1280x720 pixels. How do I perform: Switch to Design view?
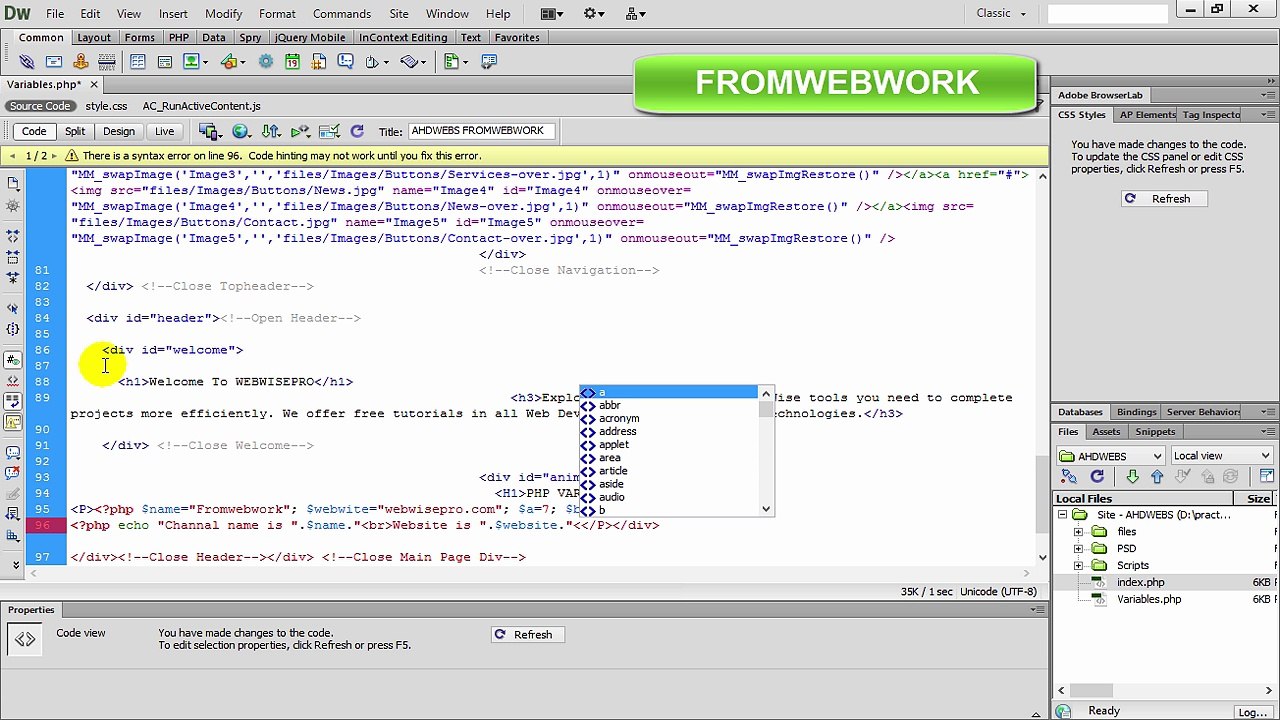point(118,131)
